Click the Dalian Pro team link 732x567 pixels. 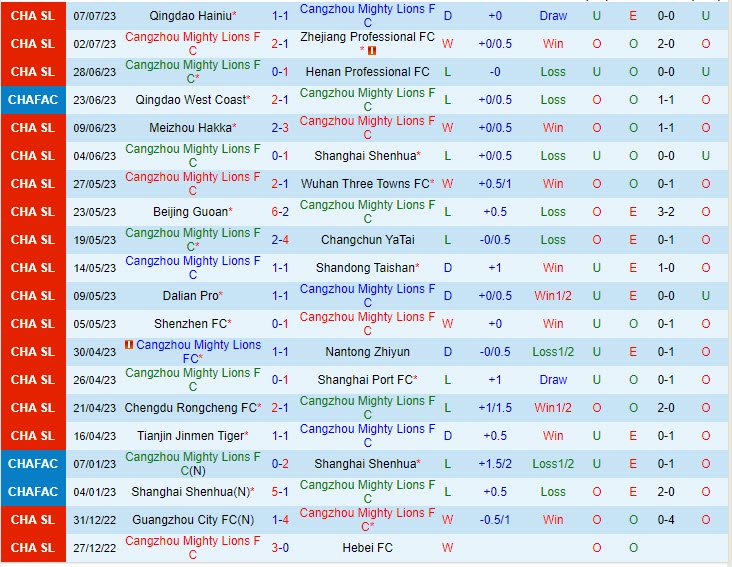(190, 296)
